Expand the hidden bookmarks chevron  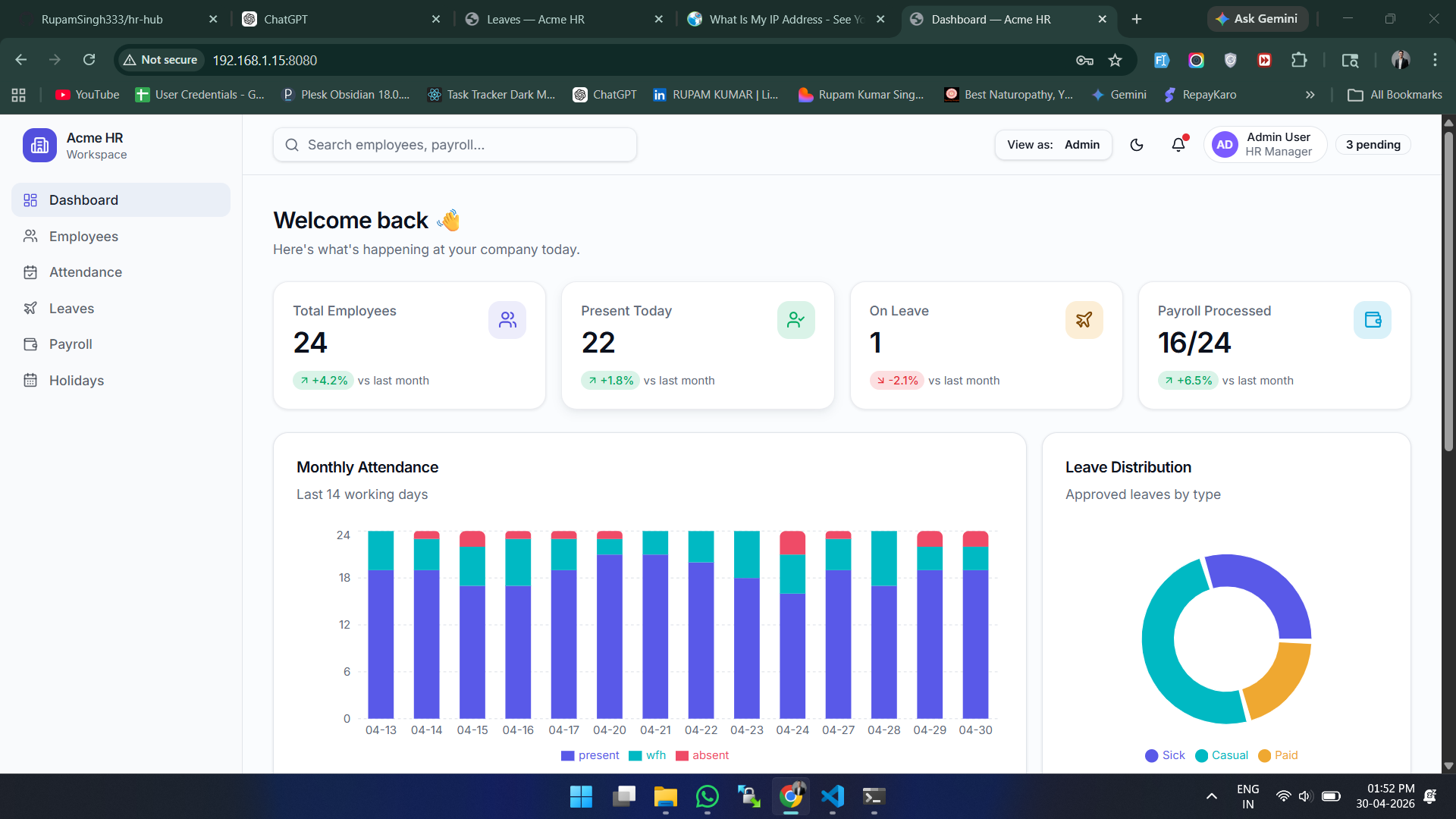coord(1310,95)
